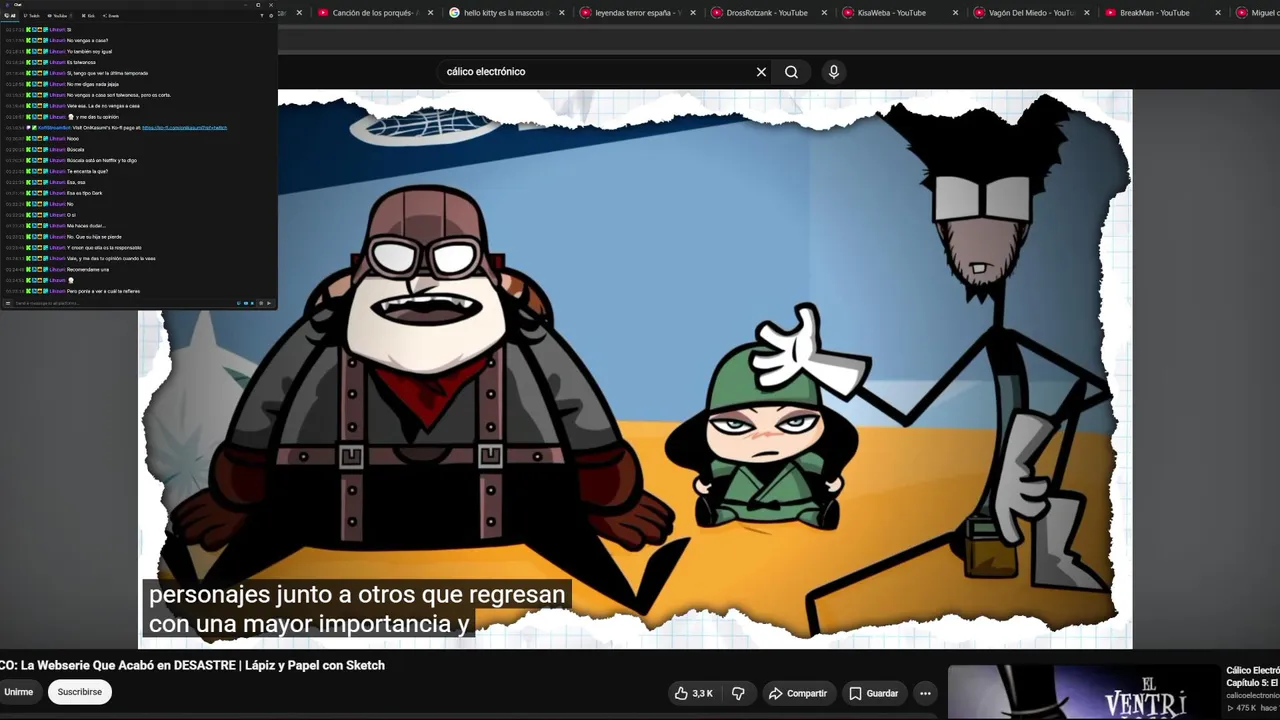Click chat message 'Te encanta la que?'

(x=88, y=171)
